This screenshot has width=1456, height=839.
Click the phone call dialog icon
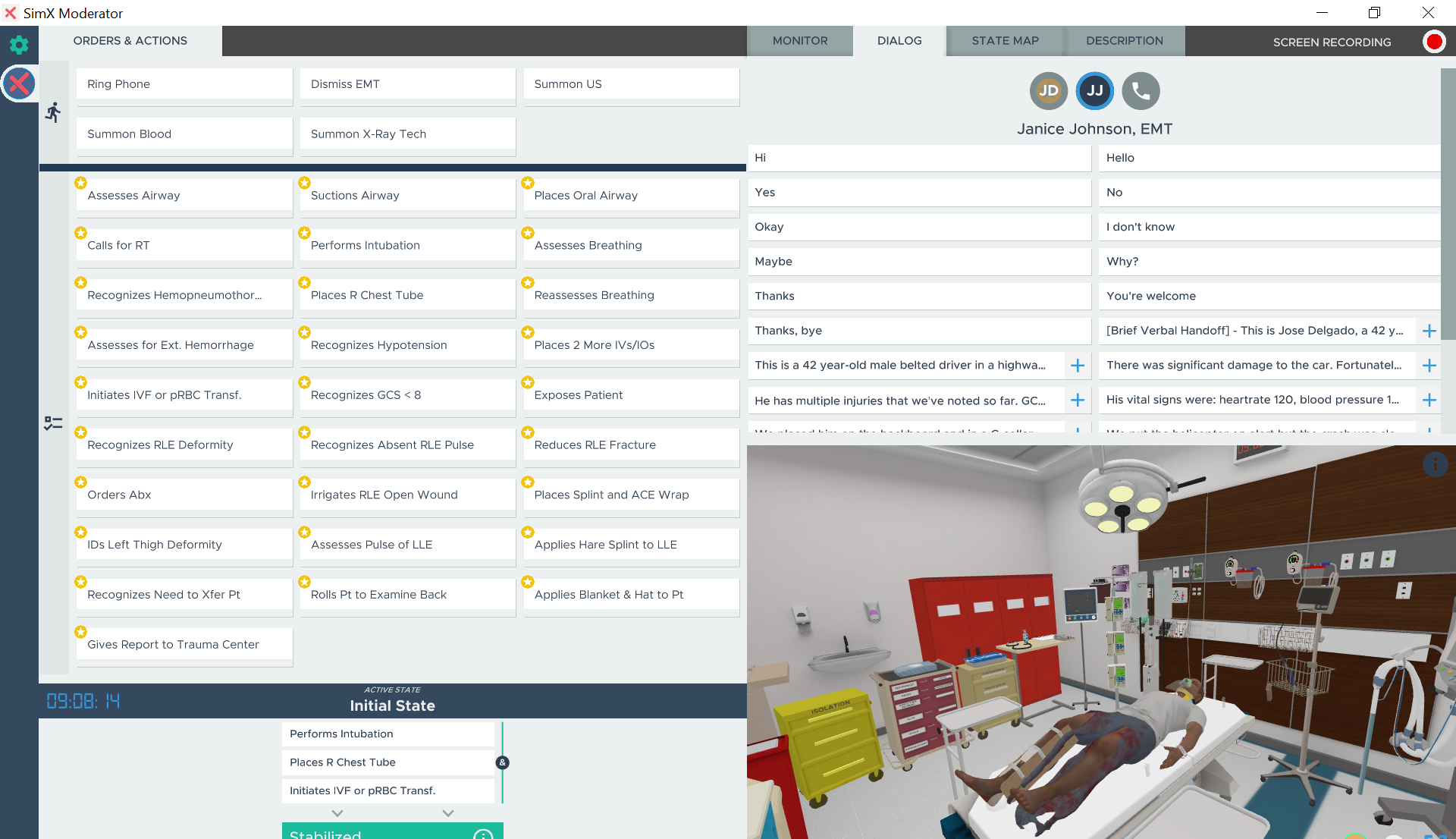pyautogui.click(x=1141, y=91)
